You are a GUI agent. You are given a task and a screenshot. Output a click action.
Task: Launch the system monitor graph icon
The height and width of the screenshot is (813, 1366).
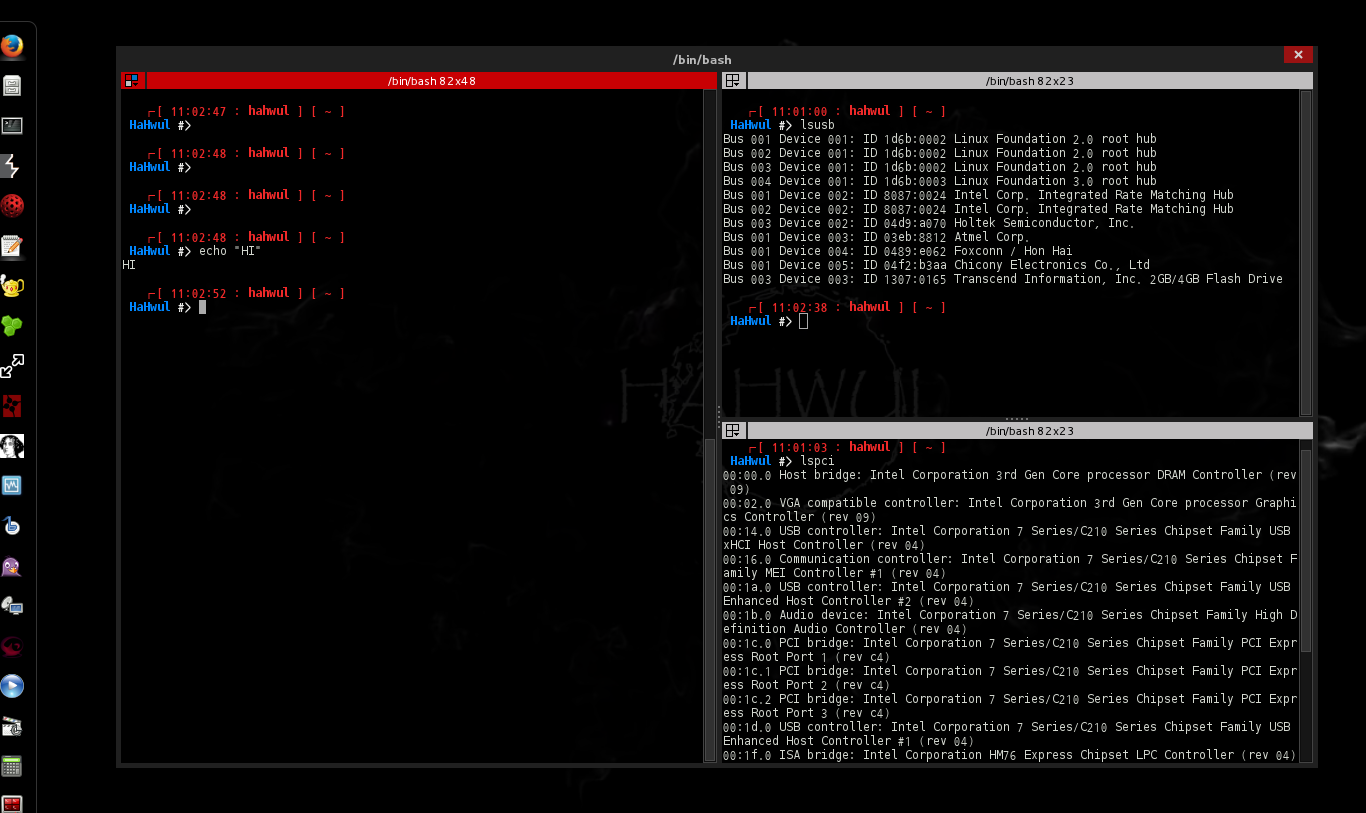(x=12, y=486)
